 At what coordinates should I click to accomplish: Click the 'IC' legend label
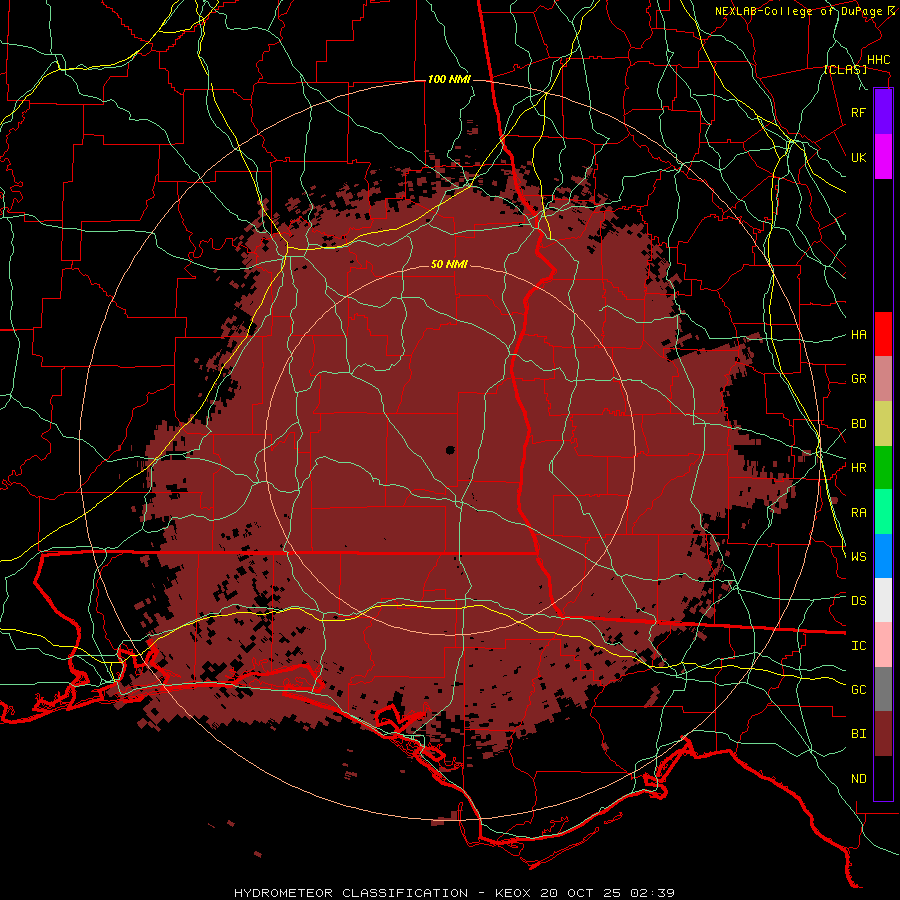(858, 646)
